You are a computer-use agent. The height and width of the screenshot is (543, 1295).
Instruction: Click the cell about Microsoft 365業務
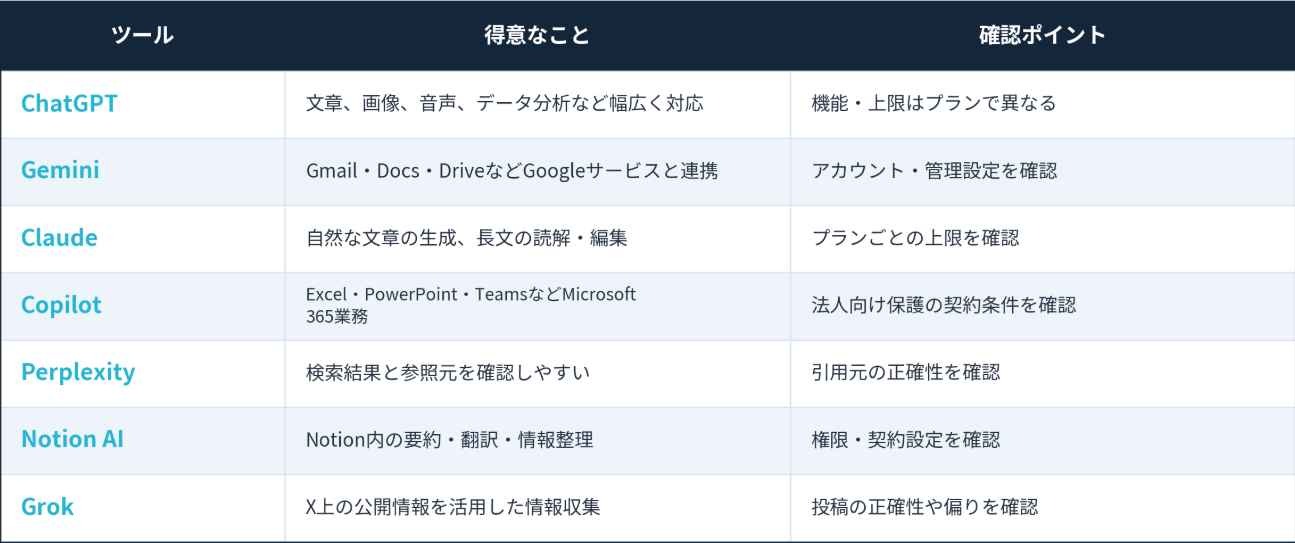tap(537, 306)
